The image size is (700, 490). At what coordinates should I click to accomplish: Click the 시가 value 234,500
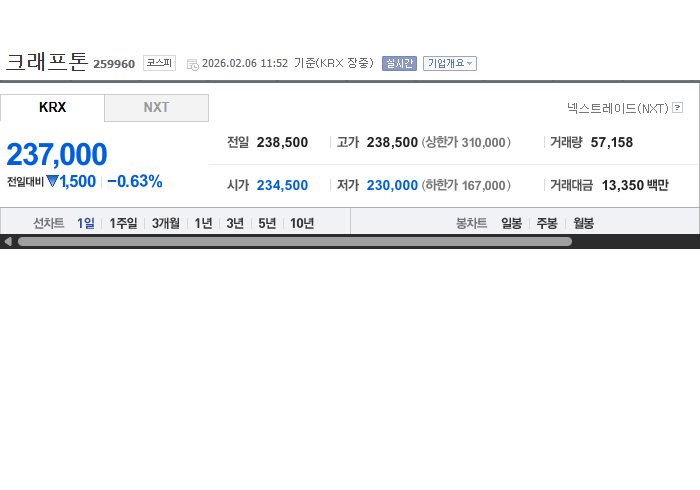click(282, 185)
